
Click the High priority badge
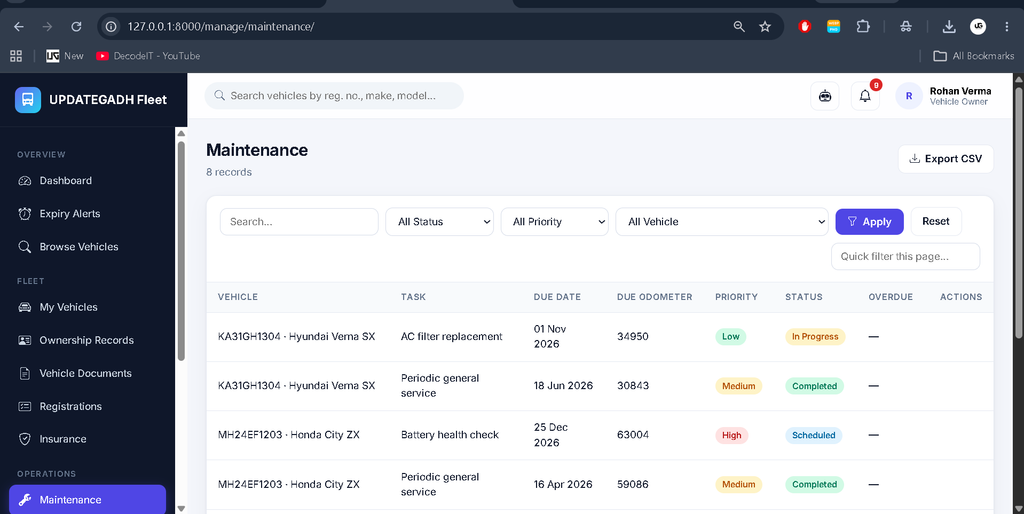coord(731,435)
